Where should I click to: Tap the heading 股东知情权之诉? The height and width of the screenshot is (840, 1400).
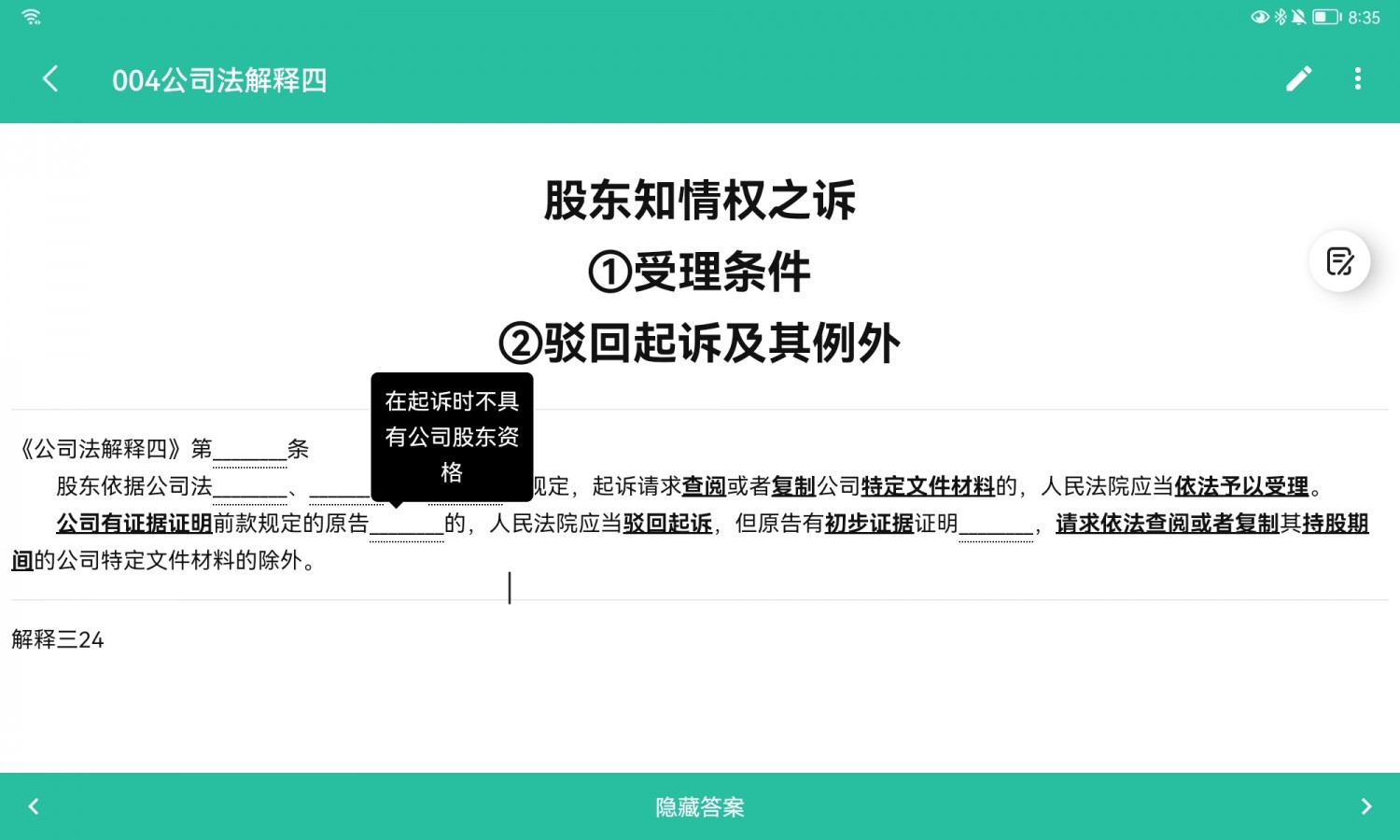click(x=699, y=201)
